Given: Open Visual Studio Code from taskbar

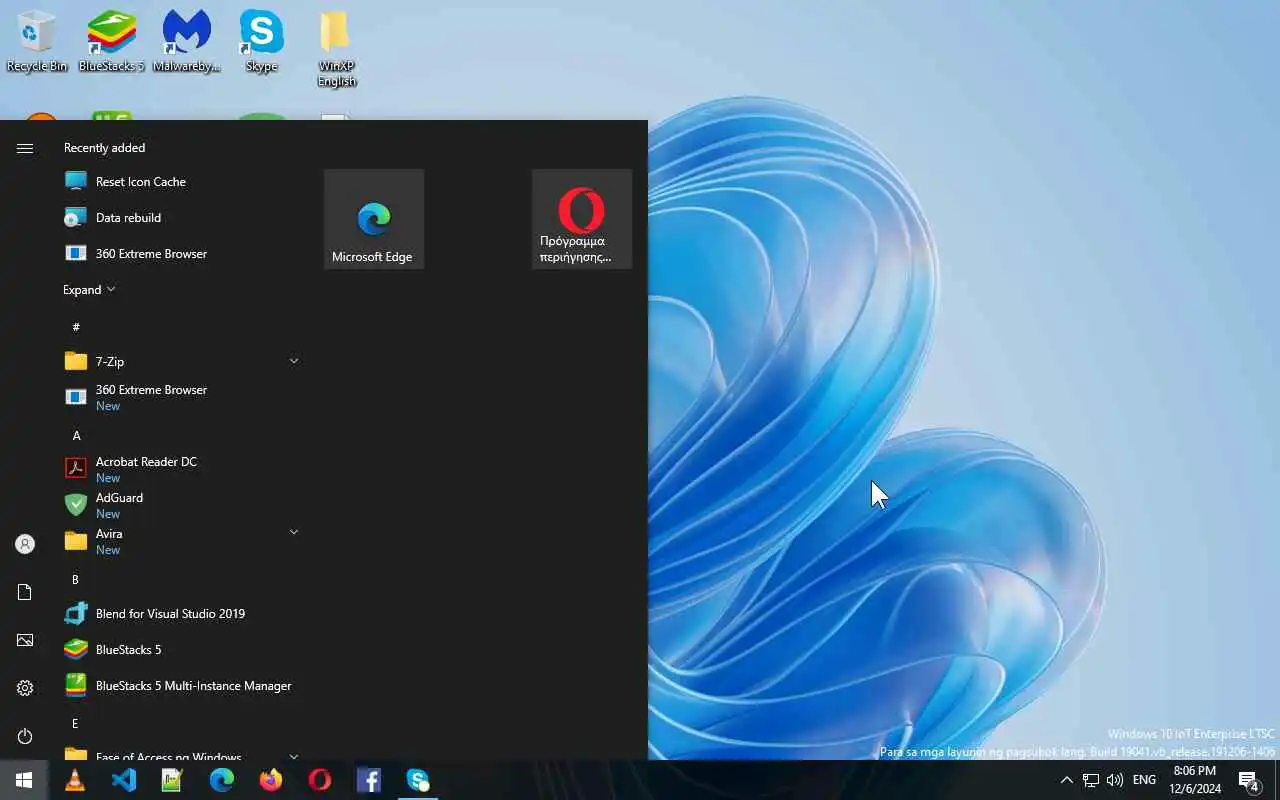Looking at the screenshot, I should click(124, 780).
